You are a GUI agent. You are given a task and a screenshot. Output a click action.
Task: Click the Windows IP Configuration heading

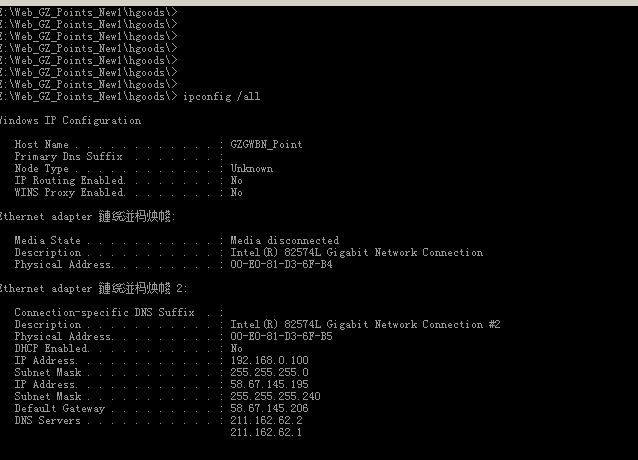coord(70,120)
